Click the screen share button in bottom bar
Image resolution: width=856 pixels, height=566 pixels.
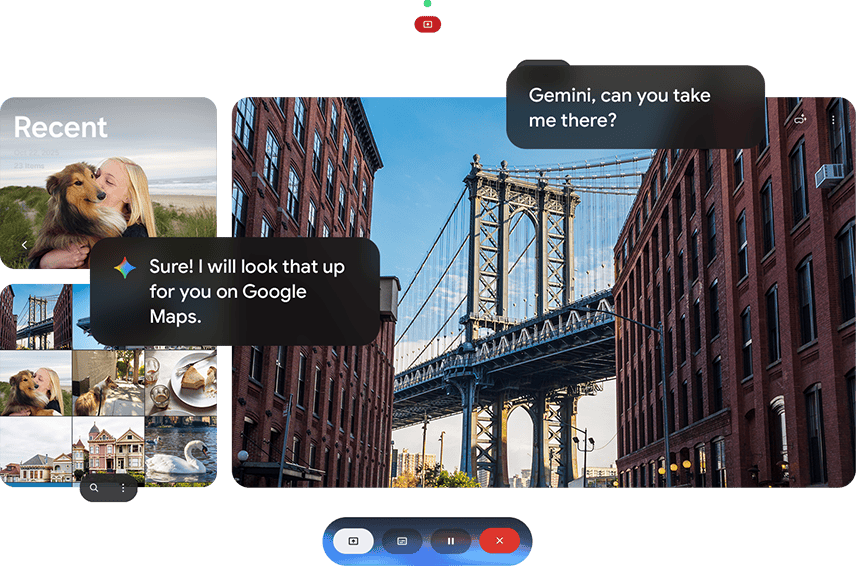[x=353, y=541]
